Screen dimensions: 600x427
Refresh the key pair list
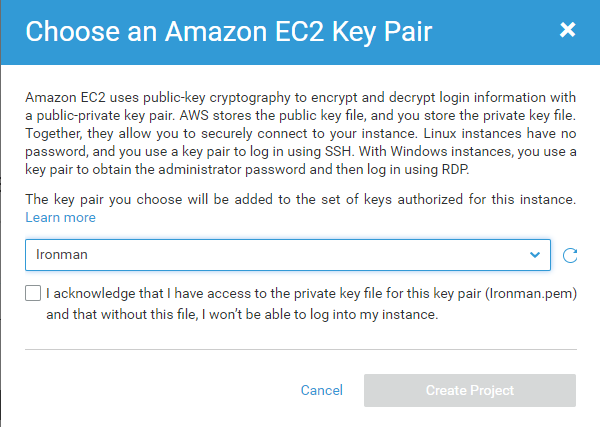(x=570, y=255)
